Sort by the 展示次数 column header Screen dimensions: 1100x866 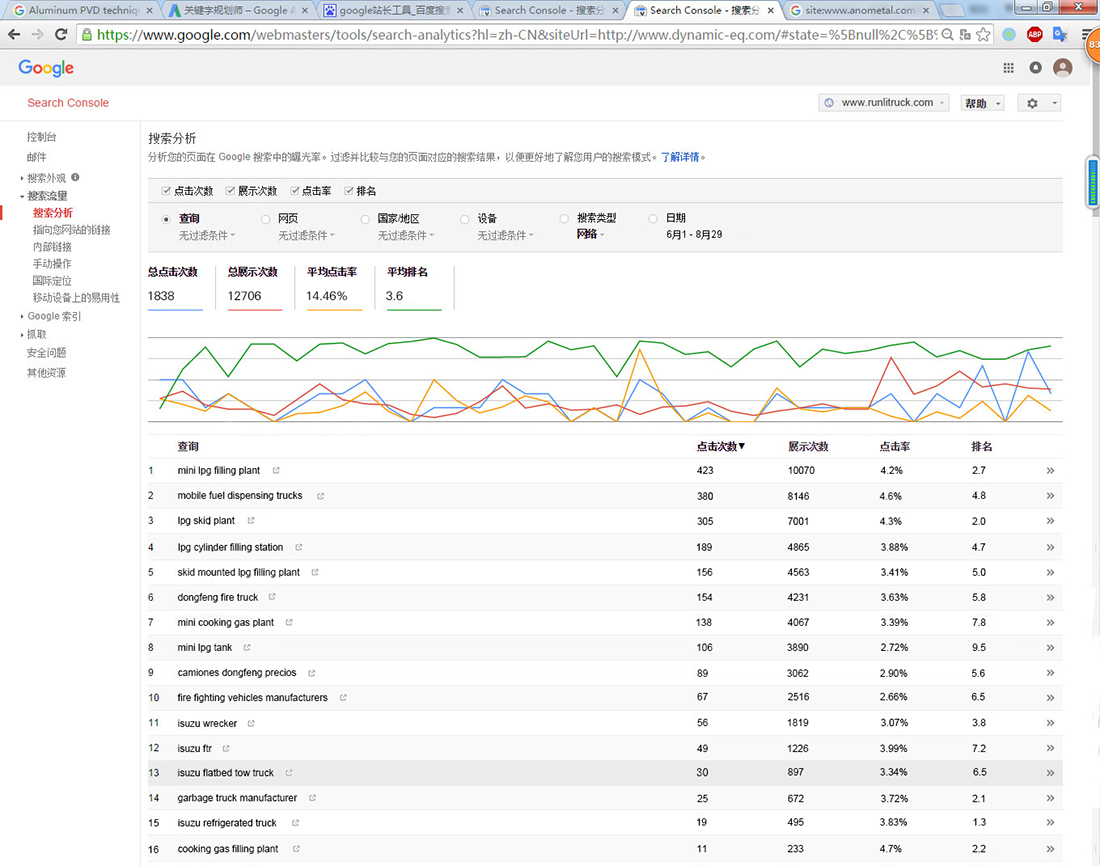pyautogui.click(x=808, y=446)
